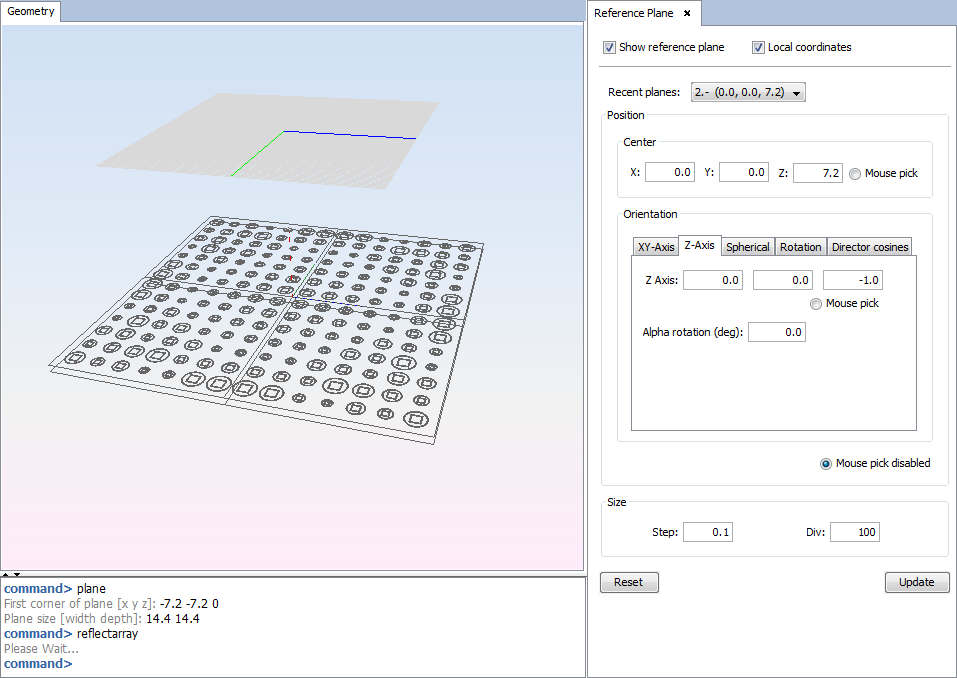The width and height of the screenshot is (957, 678).
Task: Uncheck the Local coordinates checkbox
Action: coord(759,47)
